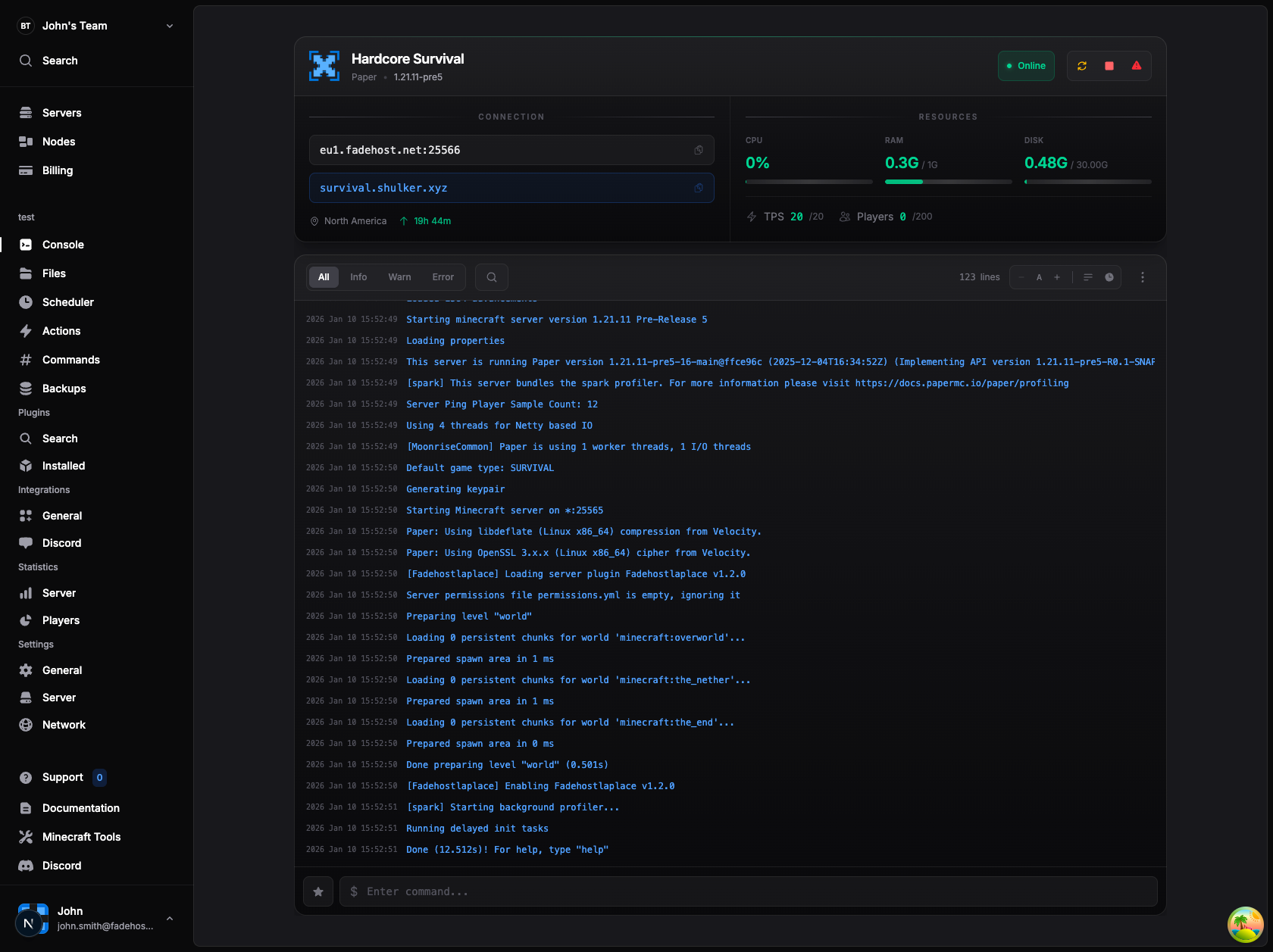The image size is (1273, 952).
Task: Focus the Enter command input field
Action: pos(749,891)
